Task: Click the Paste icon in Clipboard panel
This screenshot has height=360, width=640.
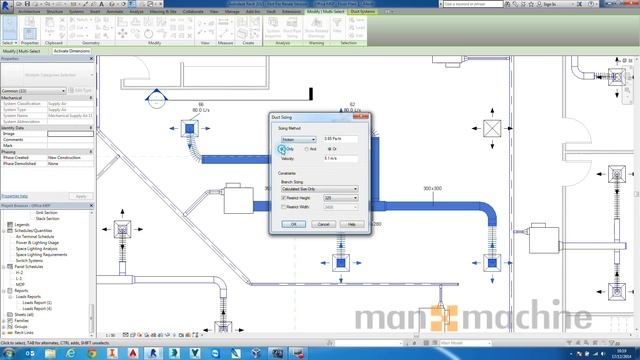Action: click(x=50, y=26)
